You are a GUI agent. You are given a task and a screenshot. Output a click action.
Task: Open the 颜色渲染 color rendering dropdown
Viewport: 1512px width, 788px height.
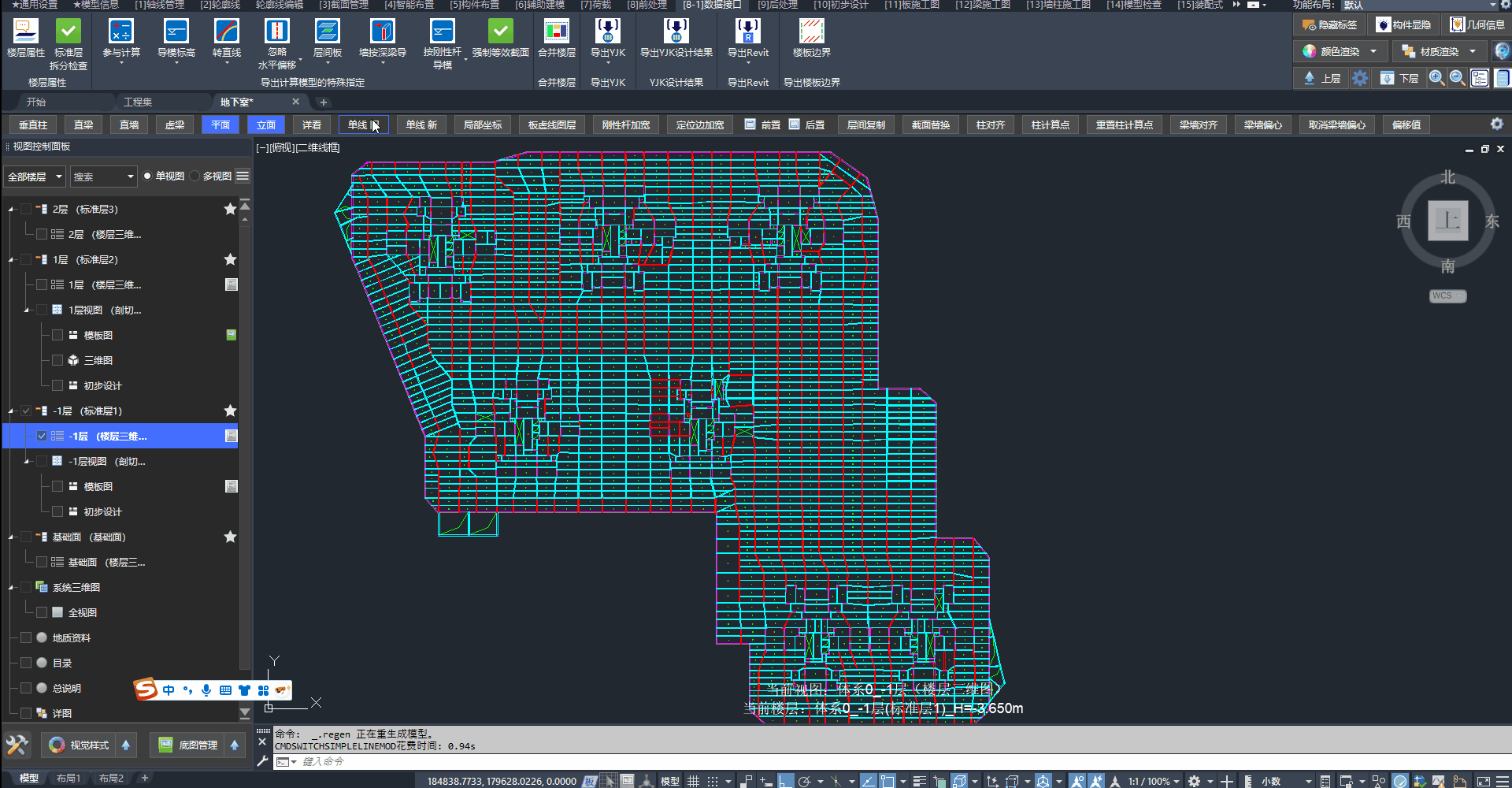pyautogui.click(x=1373, y=51)
